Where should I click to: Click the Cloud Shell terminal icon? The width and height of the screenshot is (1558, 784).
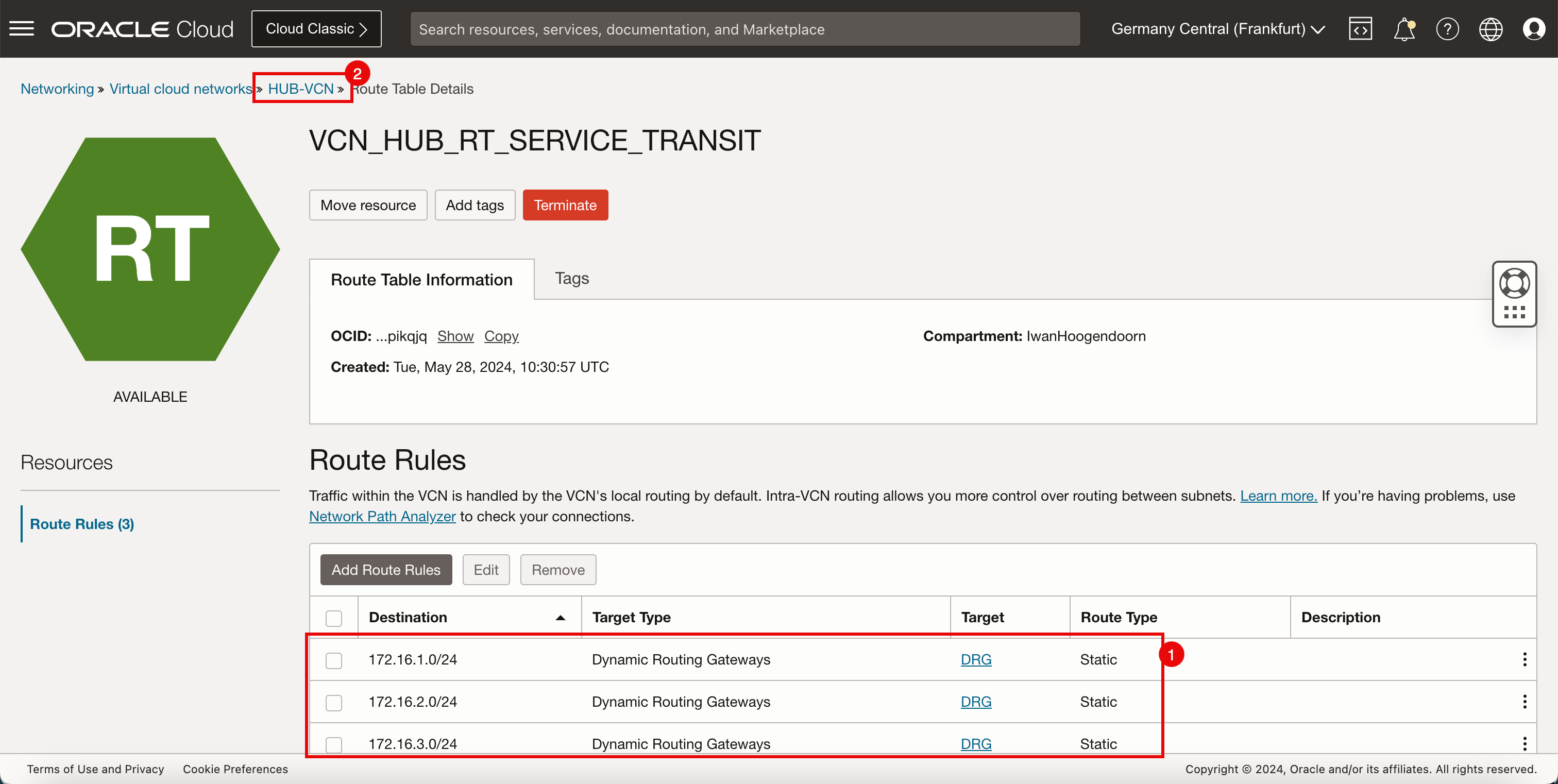[1362, 29]
